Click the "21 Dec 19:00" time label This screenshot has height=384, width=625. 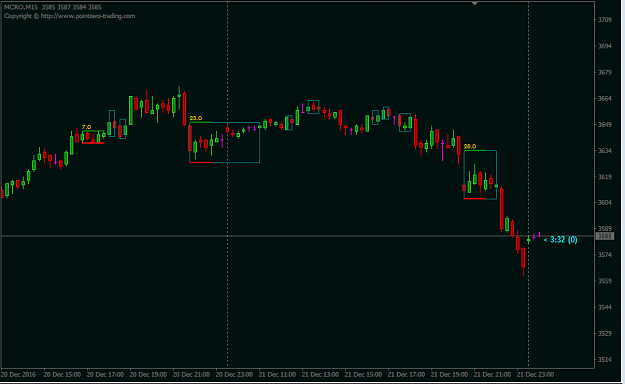click(450, 374)
